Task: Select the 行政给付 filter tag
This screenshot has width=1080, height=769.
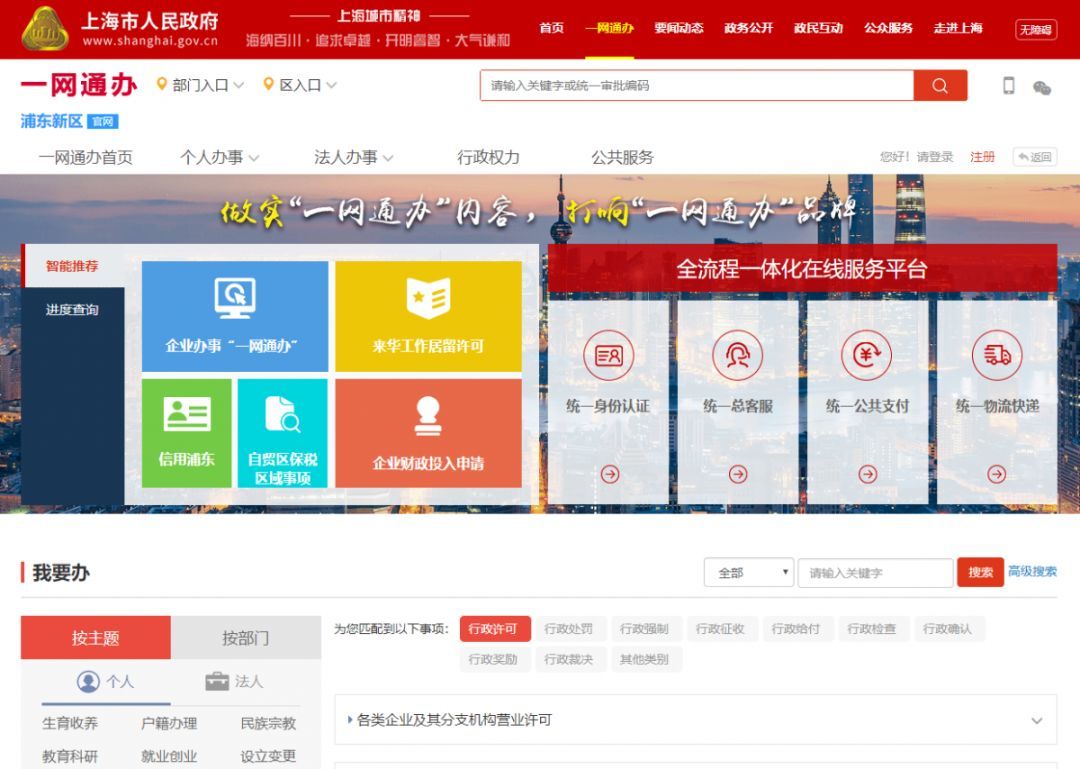Action: click(796, 629)
